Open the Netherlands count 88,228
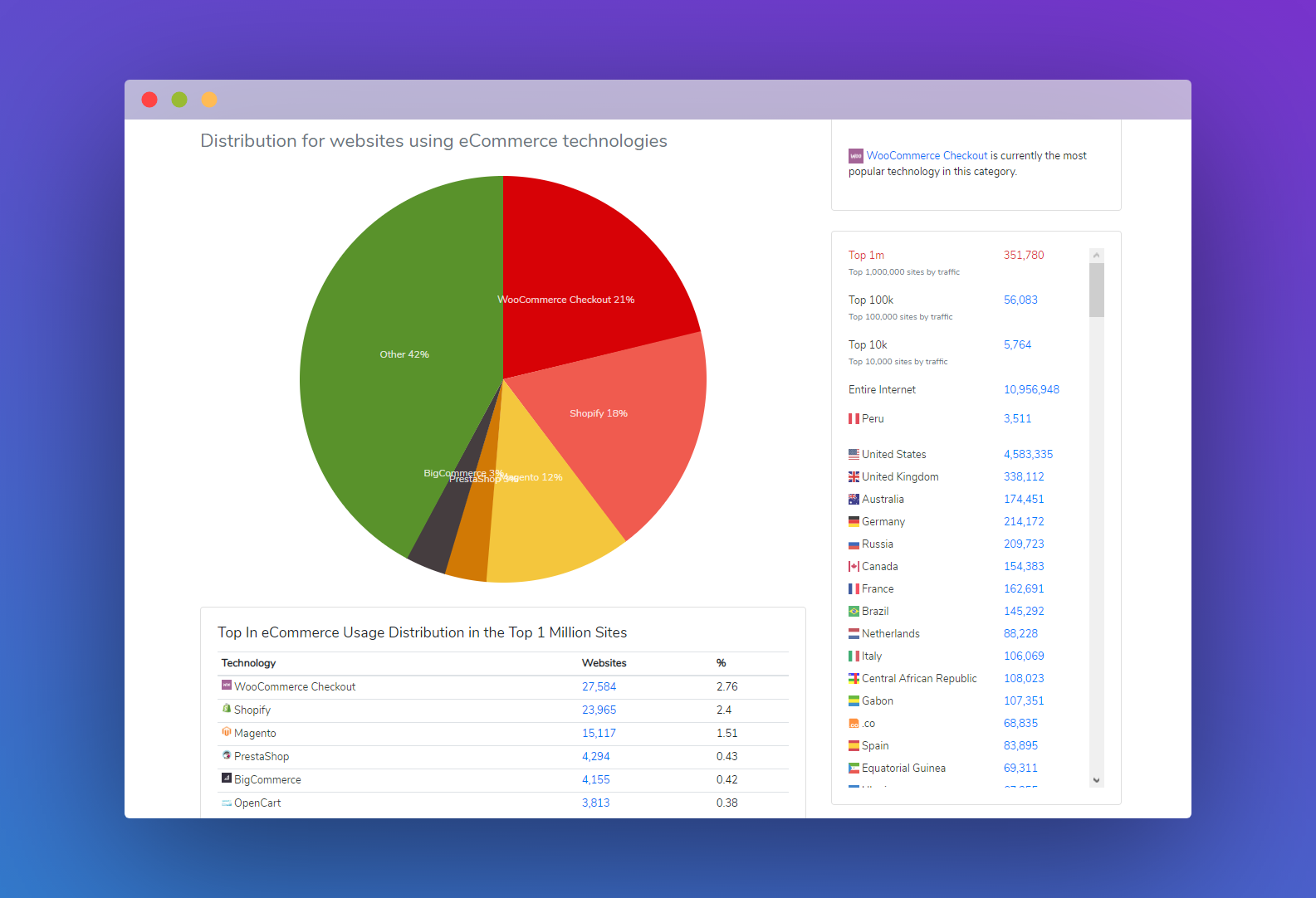The height and width of the screenshot is (898, 1316). (x=1020, y=633)
